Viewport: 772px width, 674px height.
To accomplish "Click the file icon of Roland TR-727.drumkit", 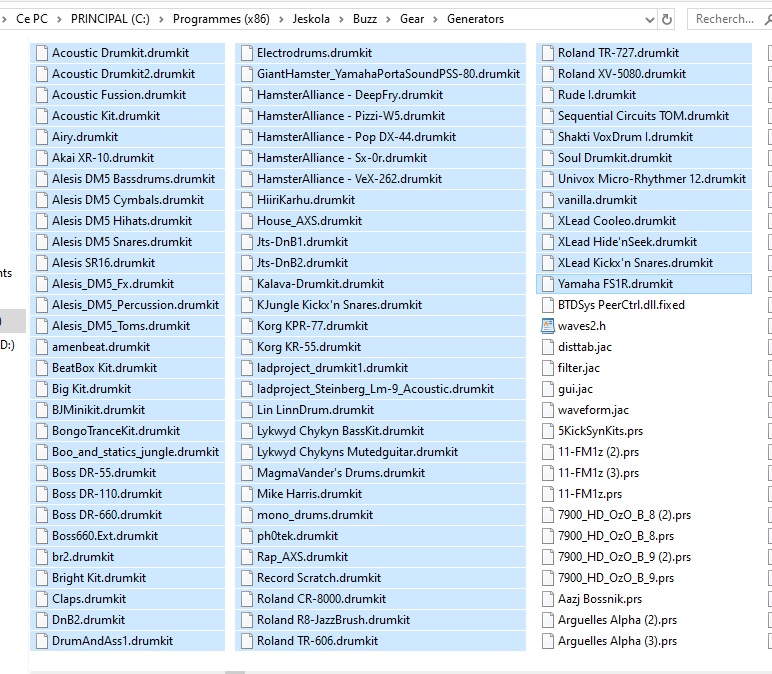I will pyautogui.click(x=547, y=53).
